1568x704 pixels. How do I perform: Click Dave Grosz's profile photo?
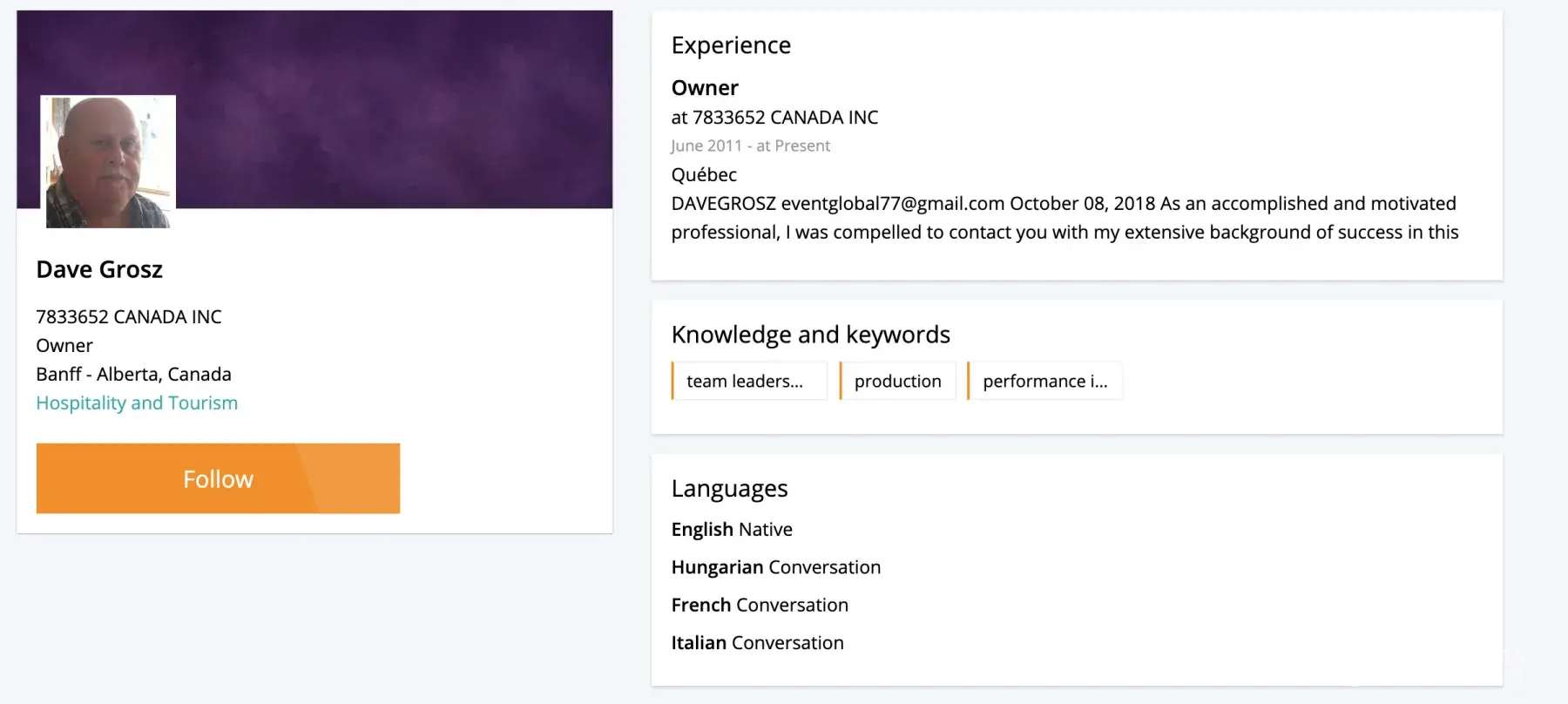pyautogui.click(x=108, y=162)
